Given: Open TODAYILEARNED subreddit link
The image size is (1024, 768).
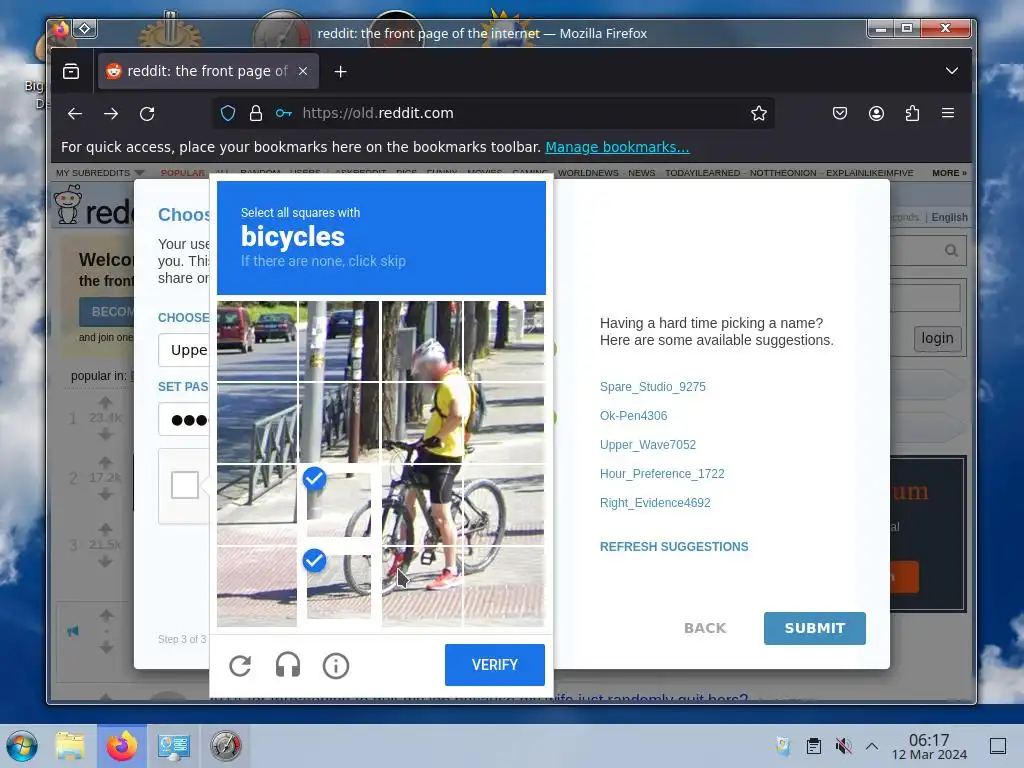Looking at the screenshot, I should pyautogui.click(x=702, y=173).
